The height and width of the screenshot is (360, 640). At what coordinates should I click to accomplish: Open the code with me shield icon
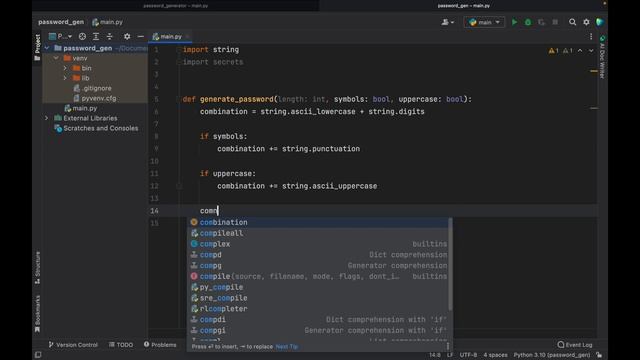[x=600, y=22]
